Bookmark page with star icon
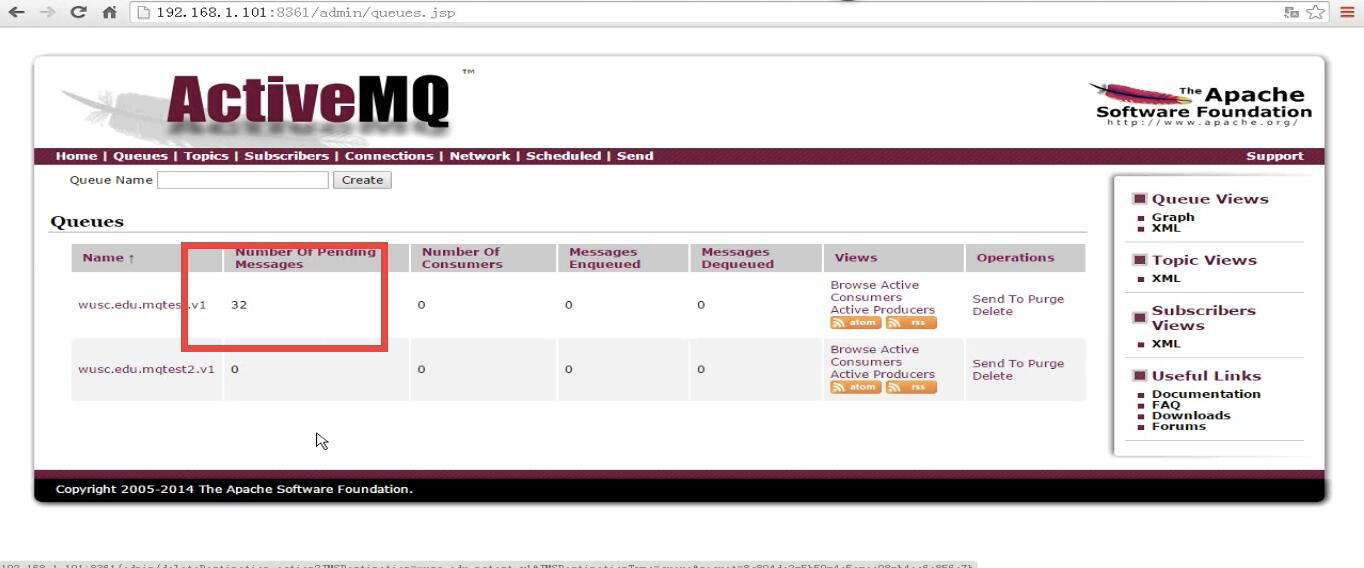The width and height of the screenshot is (1364, 568). pyautogui.click(x=1316, y=12)
